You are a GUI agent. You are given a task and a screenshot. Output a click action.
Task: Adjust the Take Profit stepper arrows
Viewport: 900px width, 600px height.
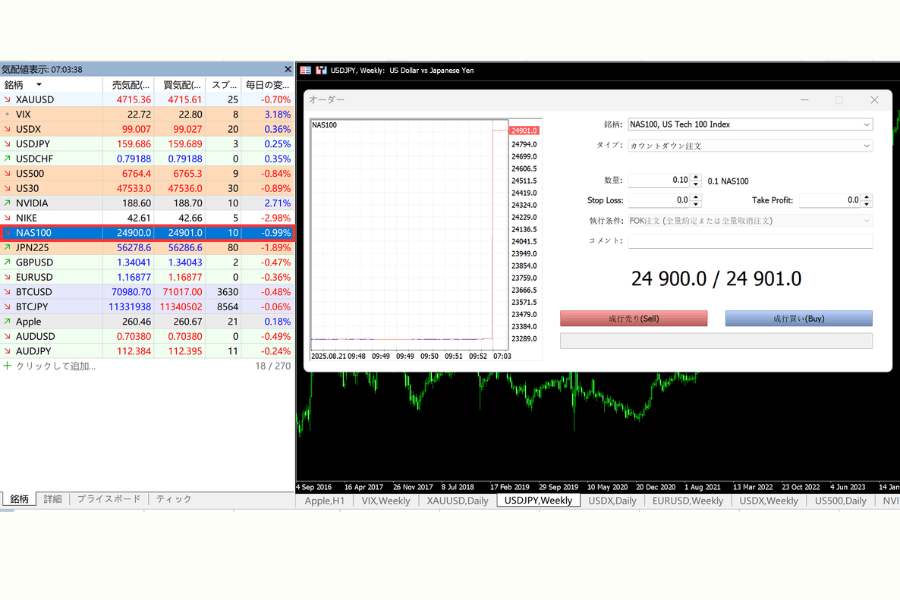[x=866, y=200]
